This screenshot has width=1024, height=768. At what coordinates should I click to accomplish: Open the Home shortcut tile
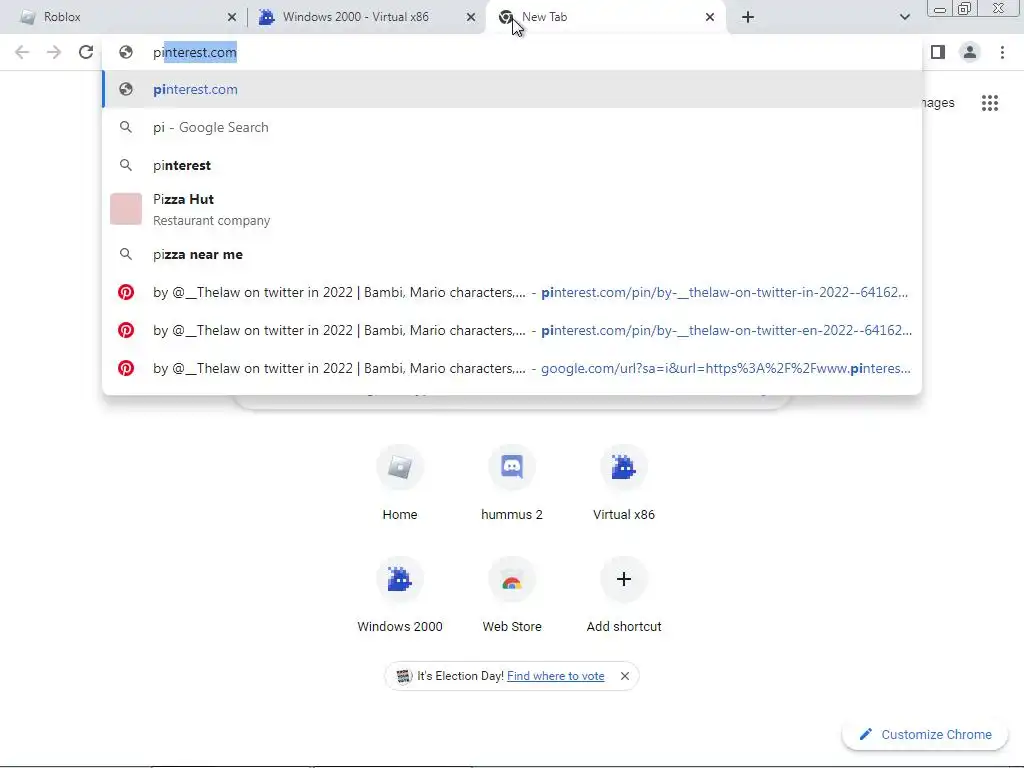click(400, 483)
